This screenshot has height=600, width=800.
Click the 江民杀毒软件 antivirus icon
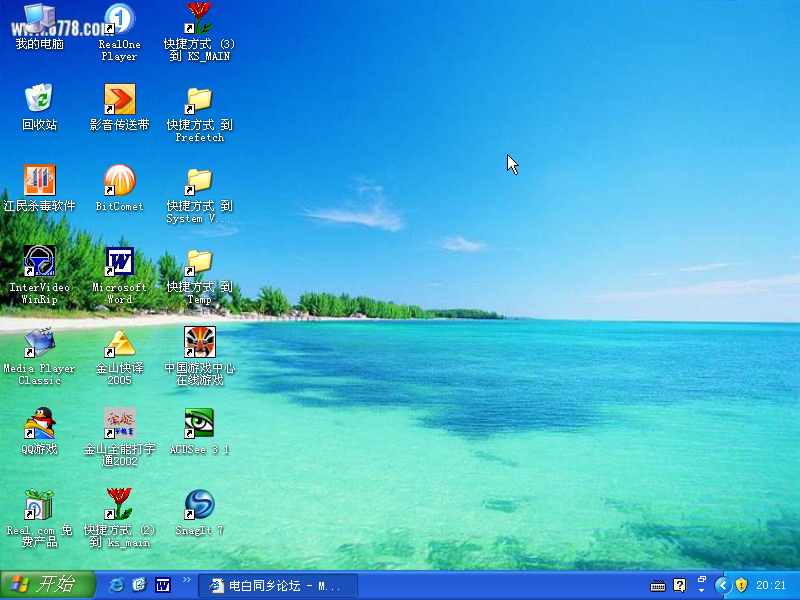coord(39,181)
